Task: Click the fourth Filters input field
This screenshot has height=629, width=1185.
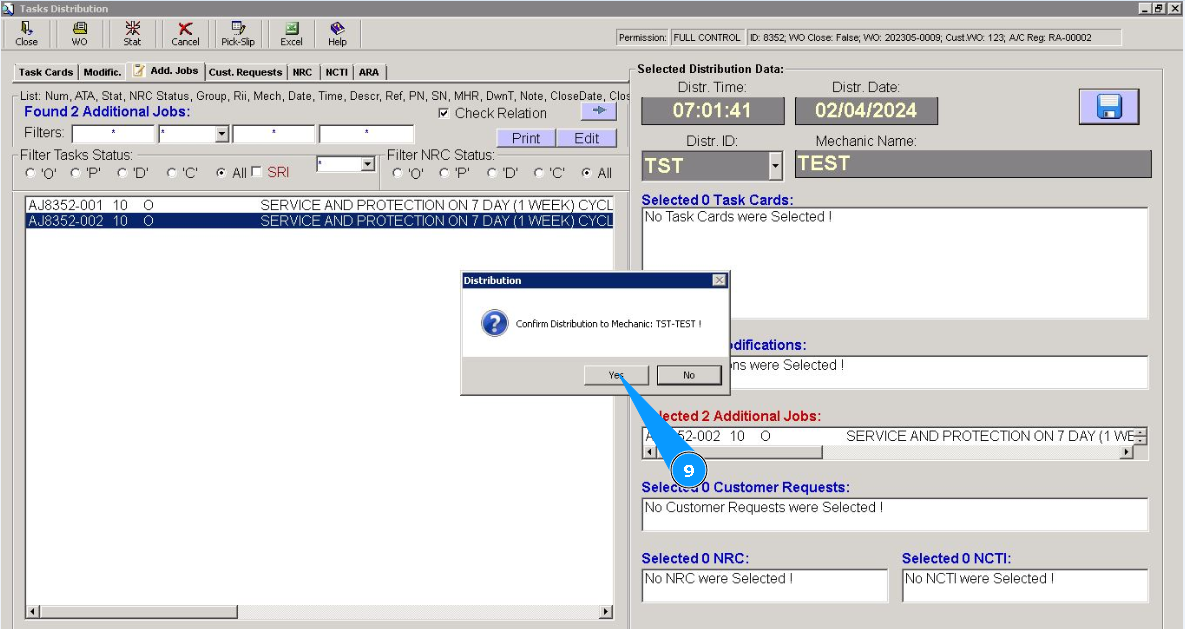Action: [367, 135]
